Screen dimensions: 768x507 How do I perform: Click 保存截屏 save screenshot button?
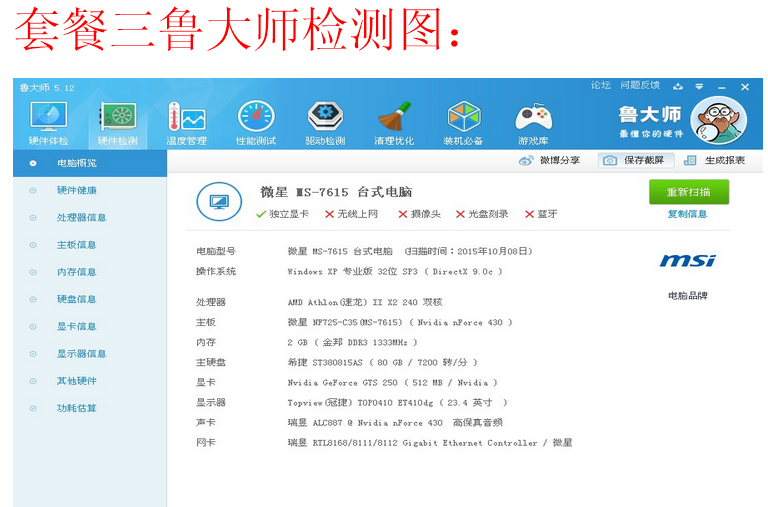pos(636,161)
